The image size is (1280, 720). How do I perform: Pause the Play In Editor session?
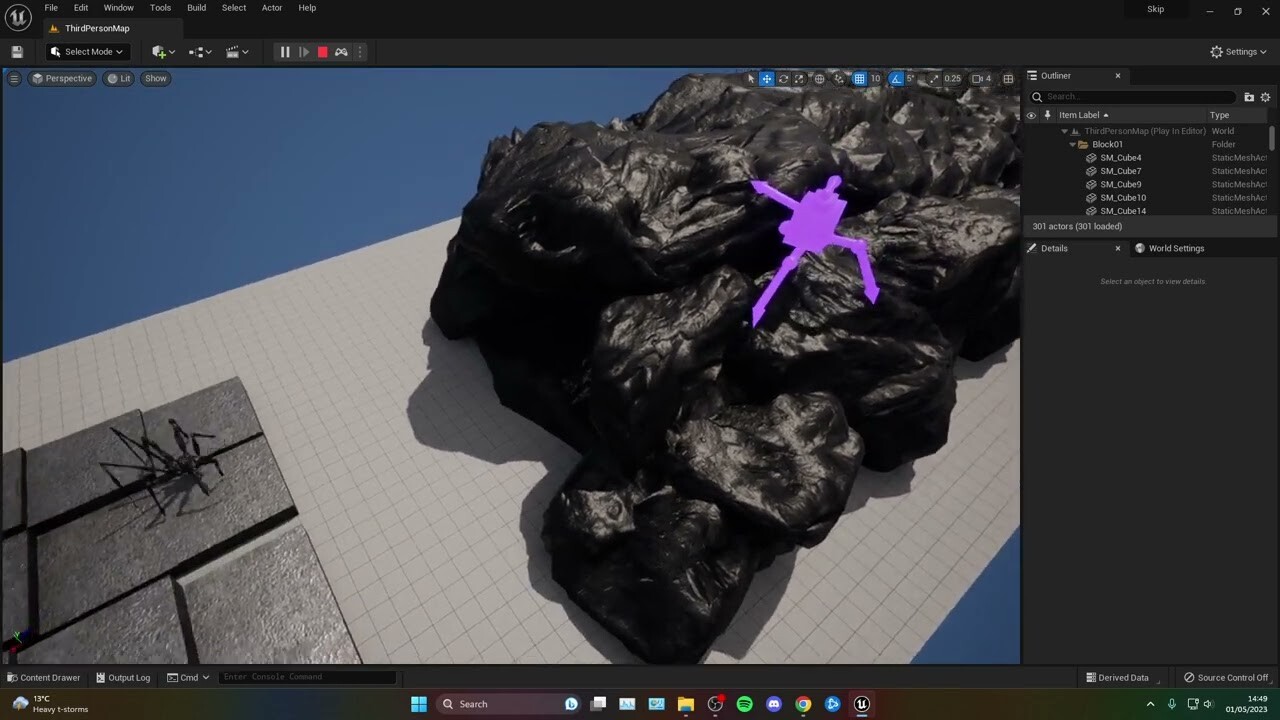pos(285,51)
